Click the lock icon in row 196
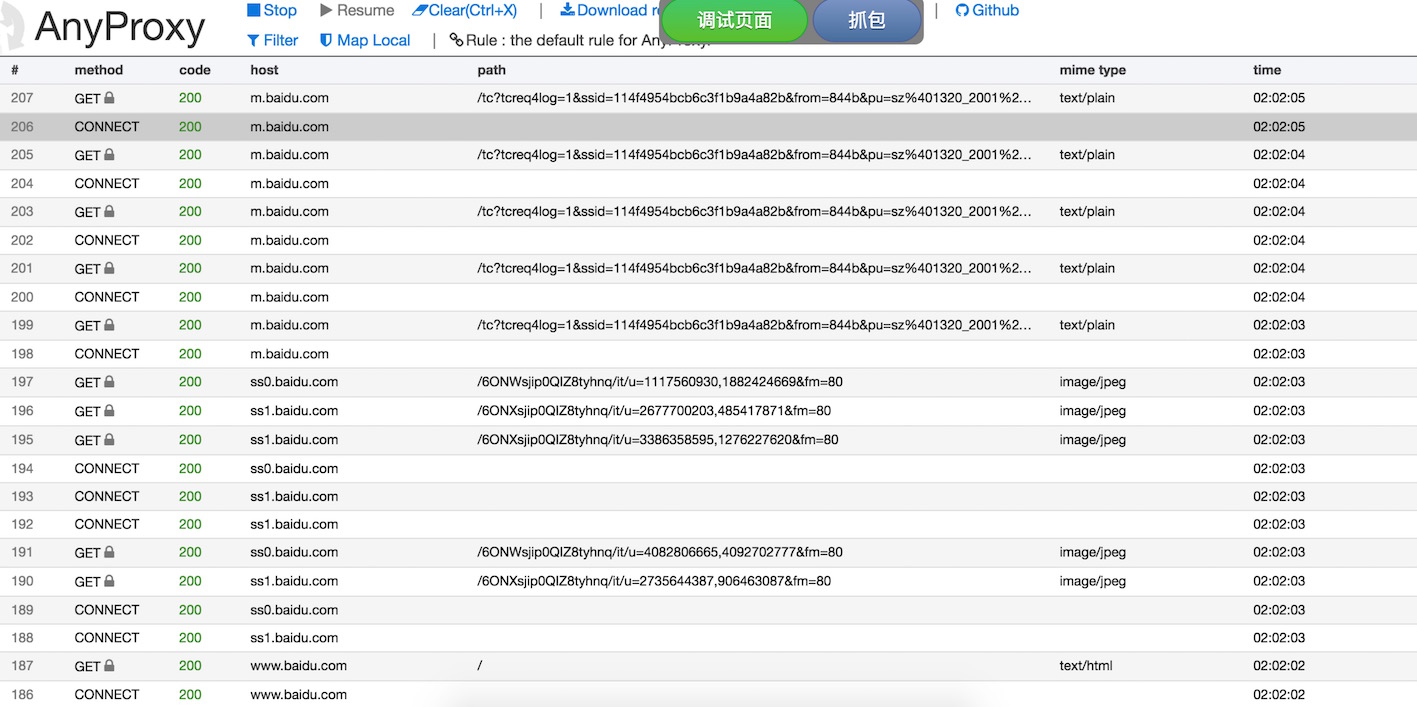Screen dimensions: 1417x707 110,411
